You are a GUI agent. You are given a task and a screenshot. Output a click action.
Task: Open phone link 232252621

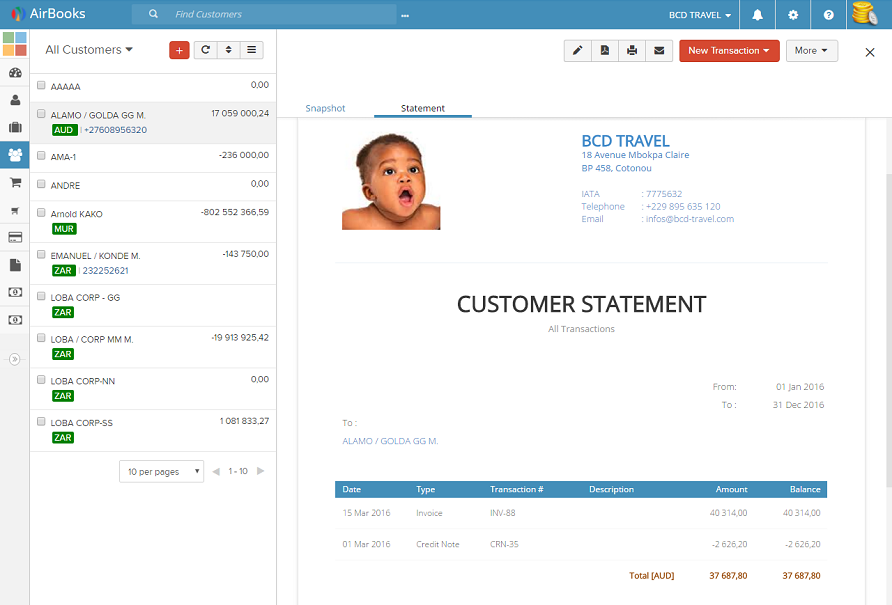tap(106, 270)
